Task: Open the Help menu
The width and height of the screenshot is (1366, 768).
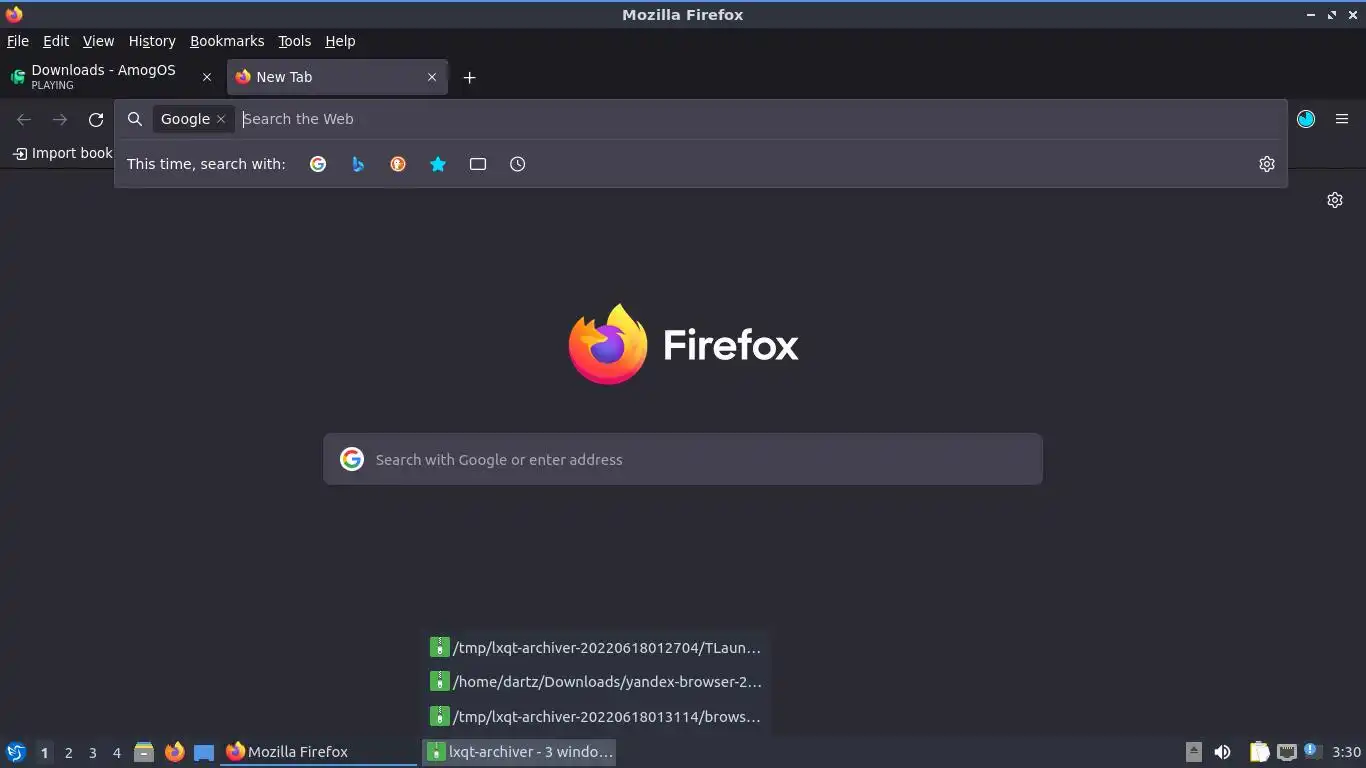Action: point(340,41)
